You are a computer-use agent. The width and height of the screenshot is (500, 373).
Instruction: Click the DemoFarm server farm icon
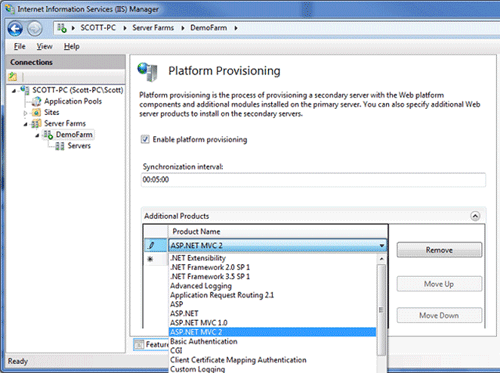48,135
